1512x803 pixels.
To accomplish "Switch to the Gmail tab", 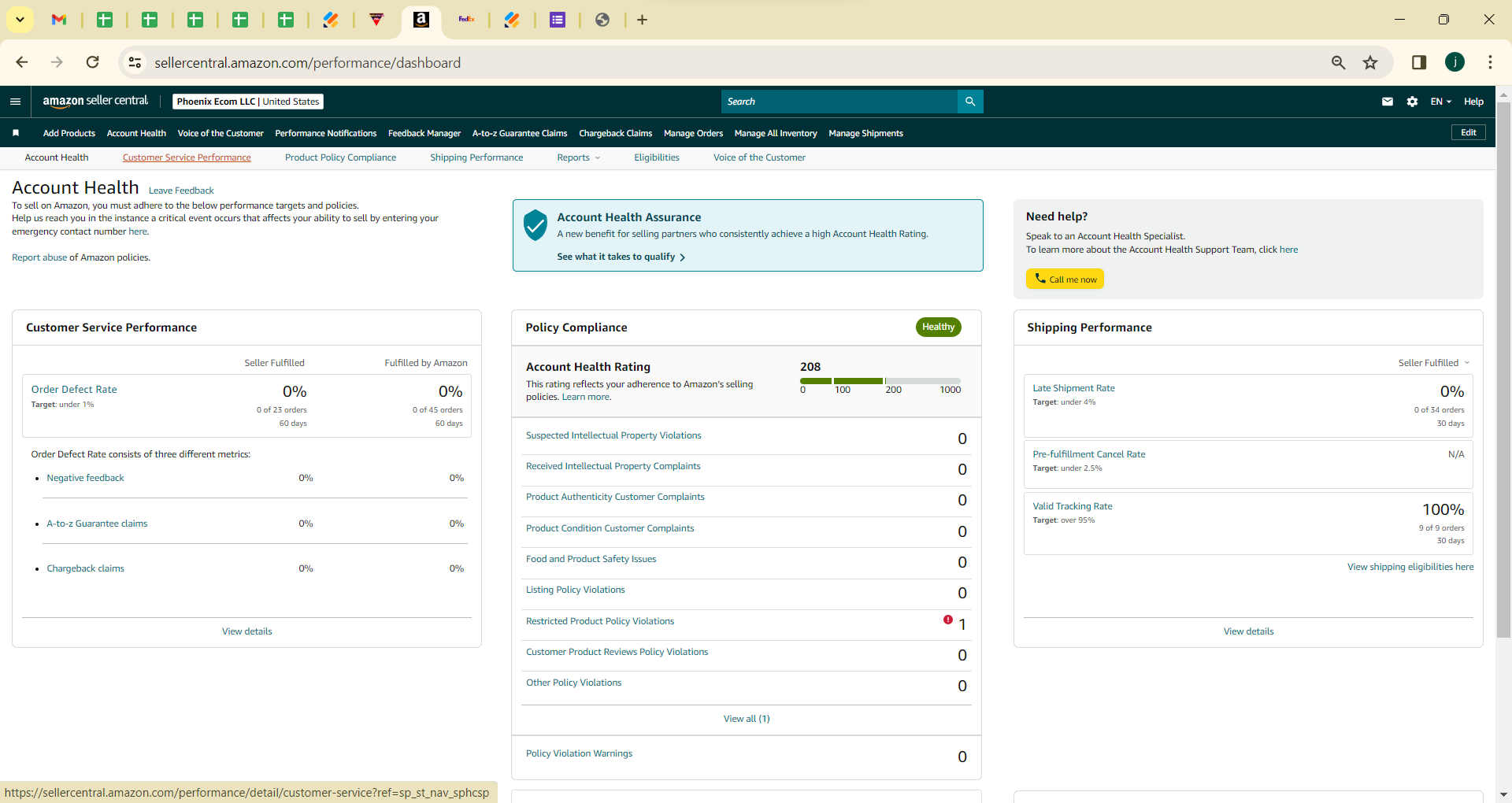I will tap(59, 20).
